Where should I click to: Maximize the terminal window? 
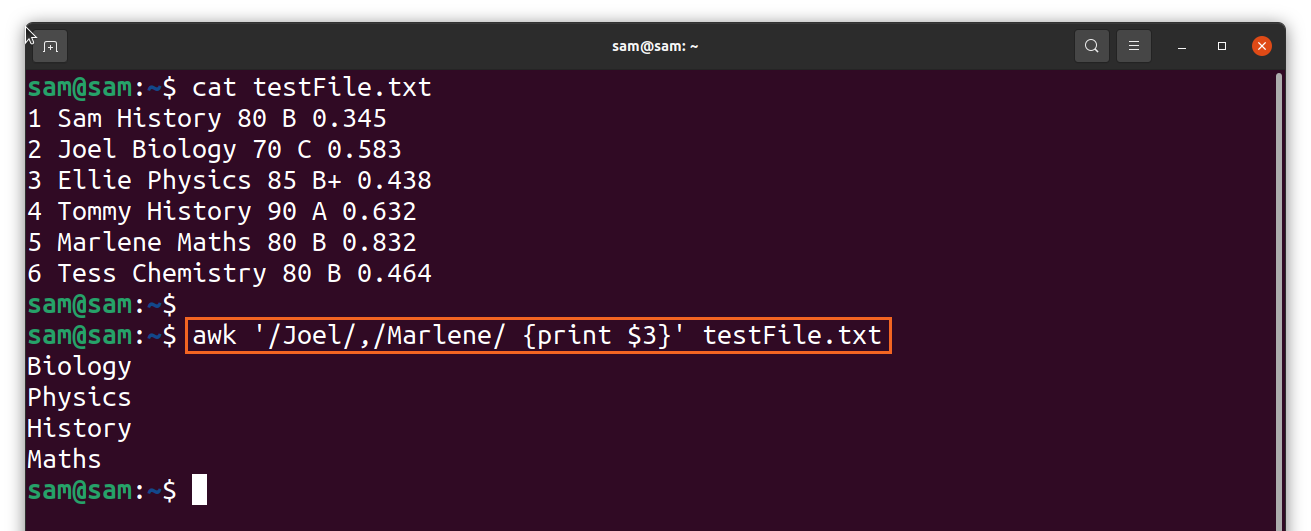click(1222, 46)
